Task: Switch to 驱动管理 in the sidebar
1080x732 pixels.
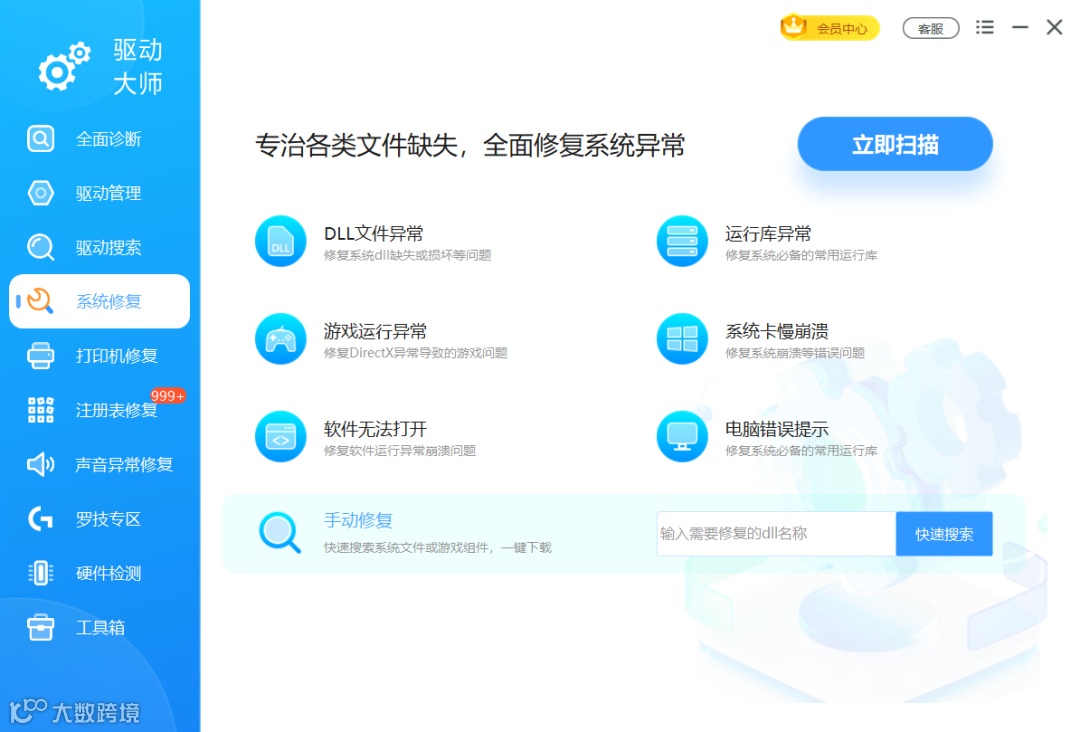Action: 99,193
